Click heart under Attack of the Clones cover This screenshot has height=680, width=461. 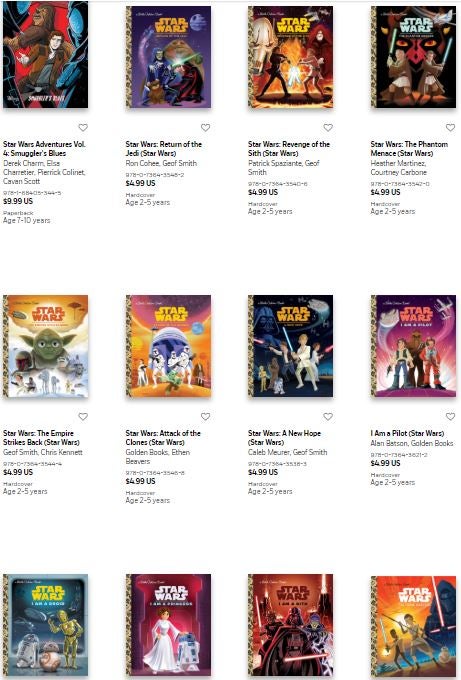(205, 416)
